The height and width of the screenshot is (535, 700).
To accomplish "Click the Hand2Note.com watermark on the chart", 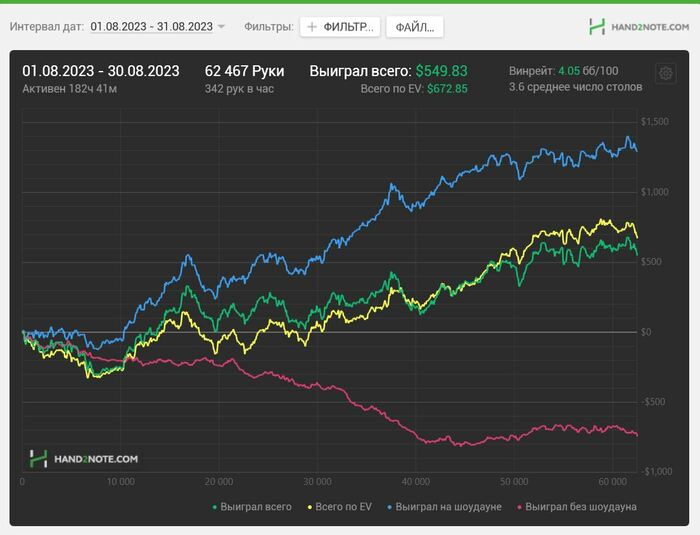I will [x=84, y=459].
